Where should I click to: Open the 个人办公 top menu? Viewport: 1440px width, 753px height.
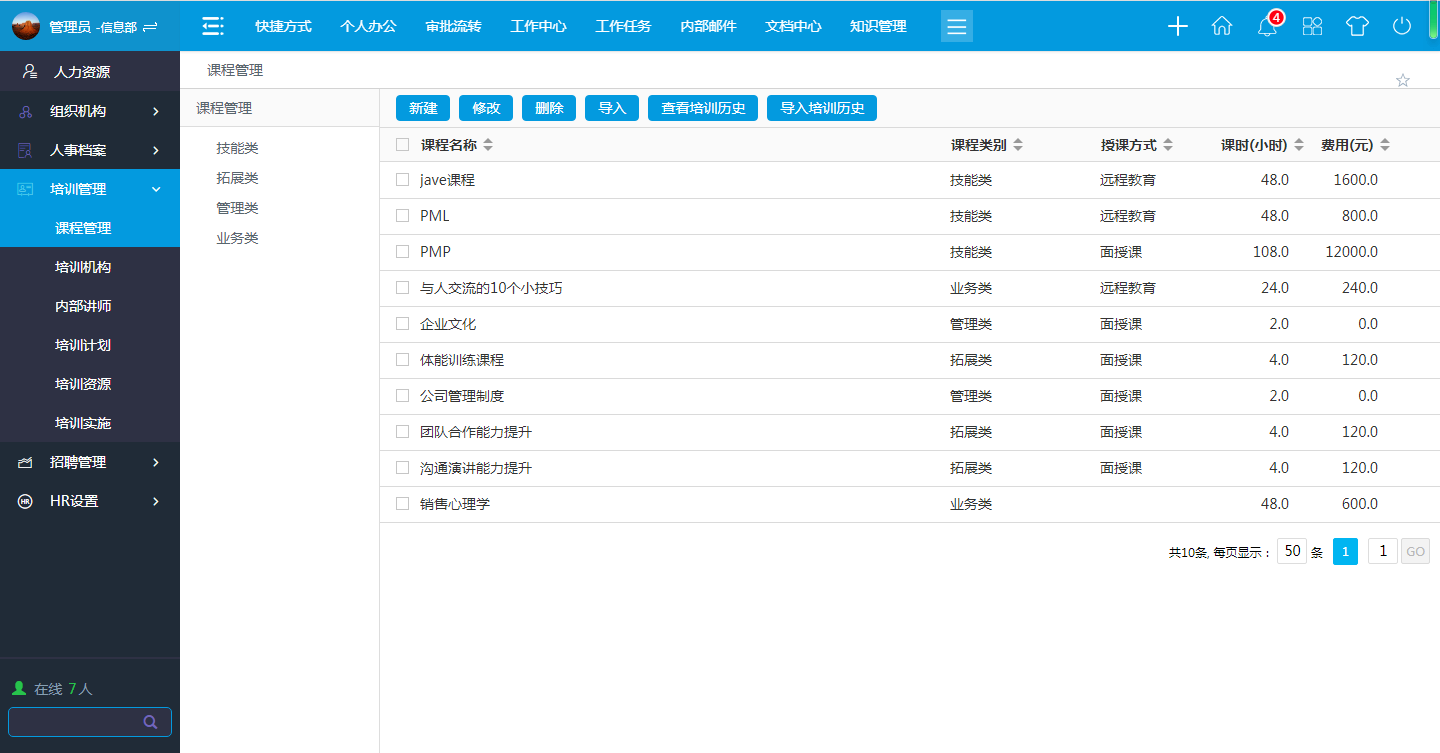pos(368,26)
